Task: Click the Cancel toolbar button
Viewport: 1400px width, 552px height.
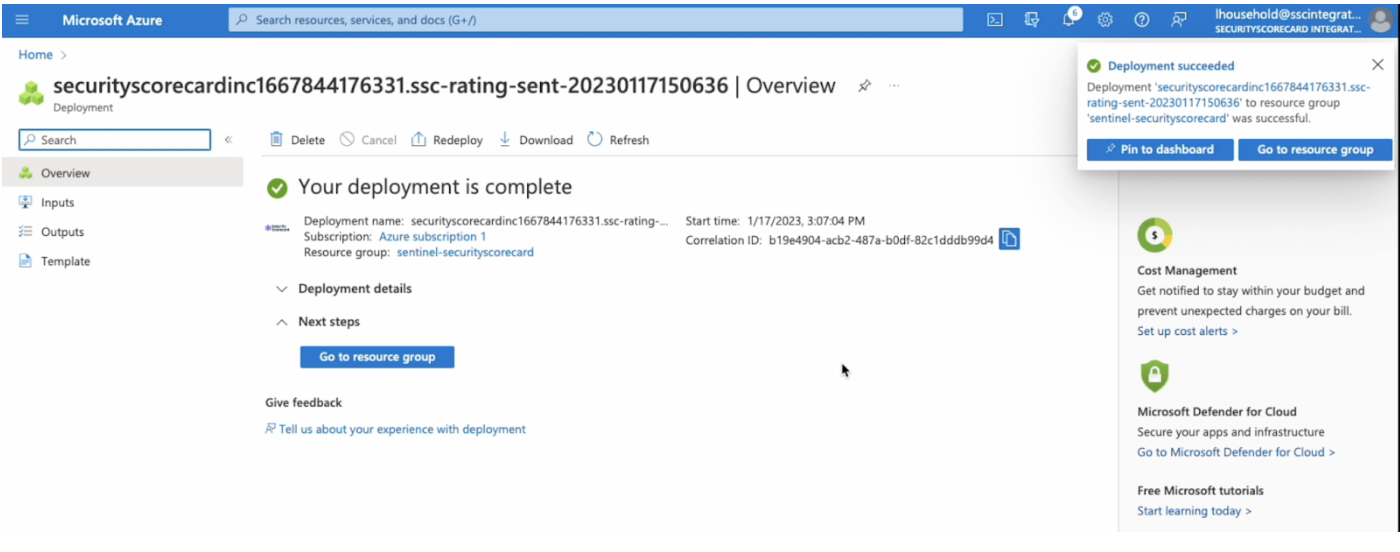Action: point(368,140)
